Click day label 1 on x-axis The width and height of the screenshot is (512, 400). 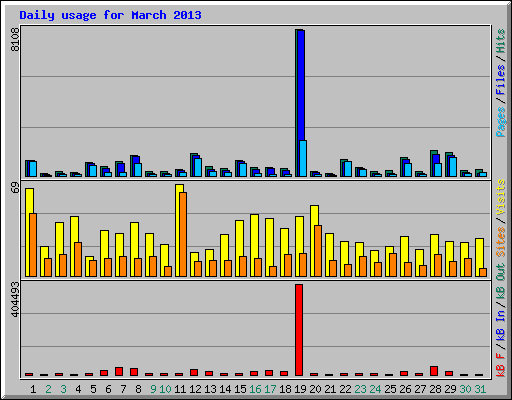[33, 389]
